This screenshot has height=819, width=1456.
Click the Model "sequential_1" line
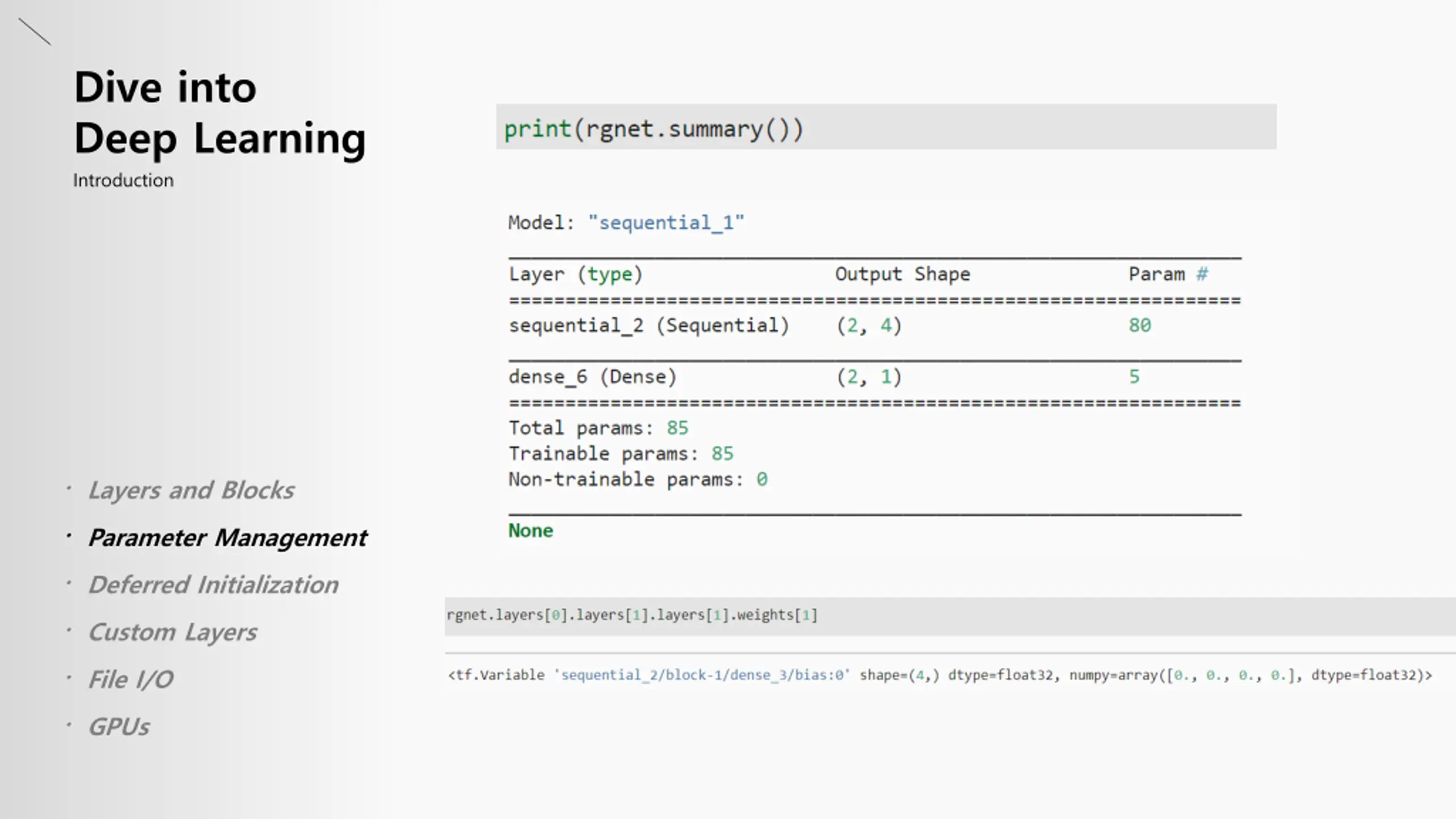pos(626,222)
